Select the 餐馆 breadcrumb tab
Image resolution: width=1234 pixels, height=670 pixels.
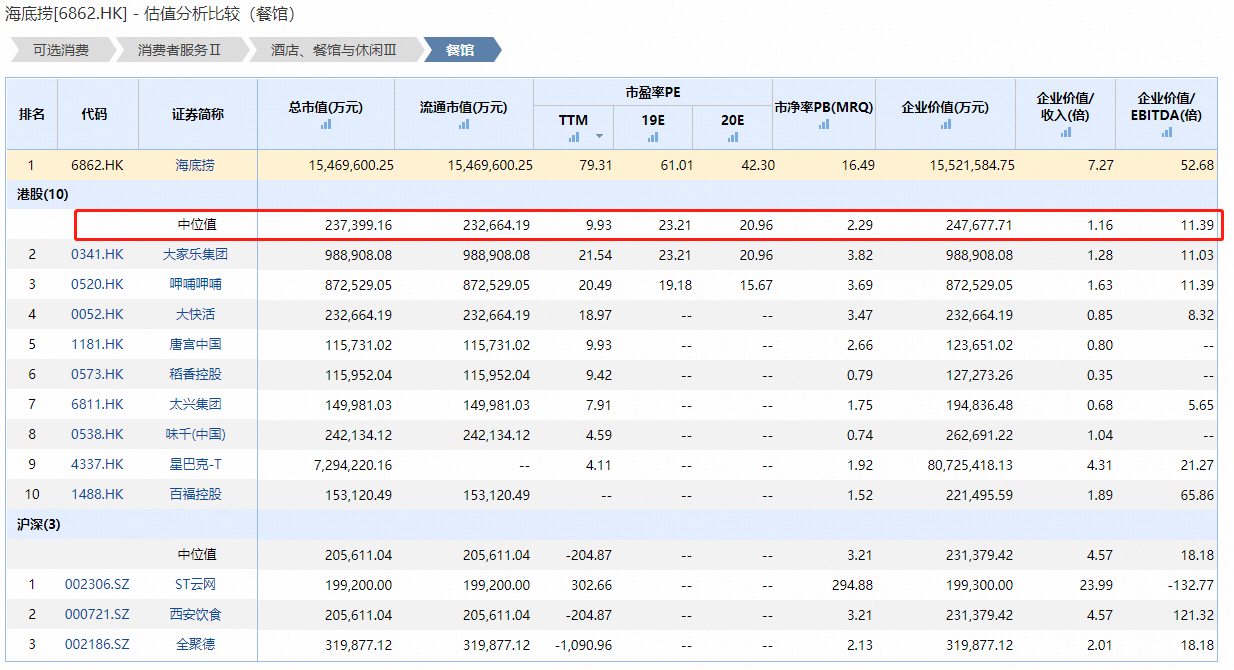[460, 50]
